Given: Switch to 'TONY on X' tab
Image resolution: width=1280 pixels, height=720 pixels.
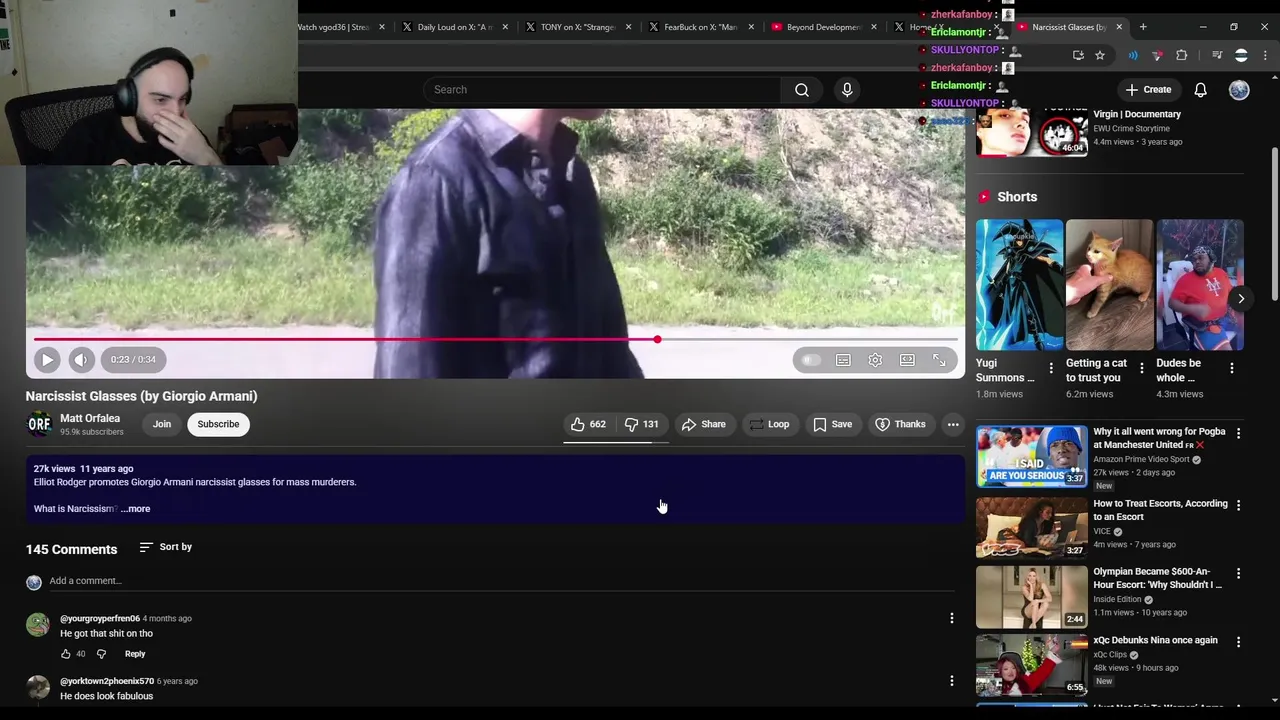Looking at the screenshot, I should click(x=577, y=27).
